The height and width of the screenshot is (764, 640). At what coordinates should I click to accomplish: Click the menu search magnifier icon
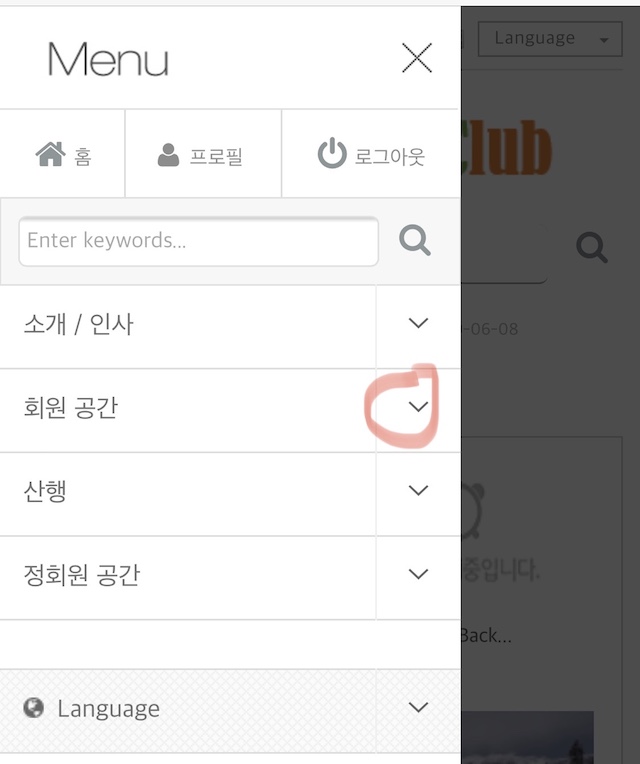(x=415, y=240)
